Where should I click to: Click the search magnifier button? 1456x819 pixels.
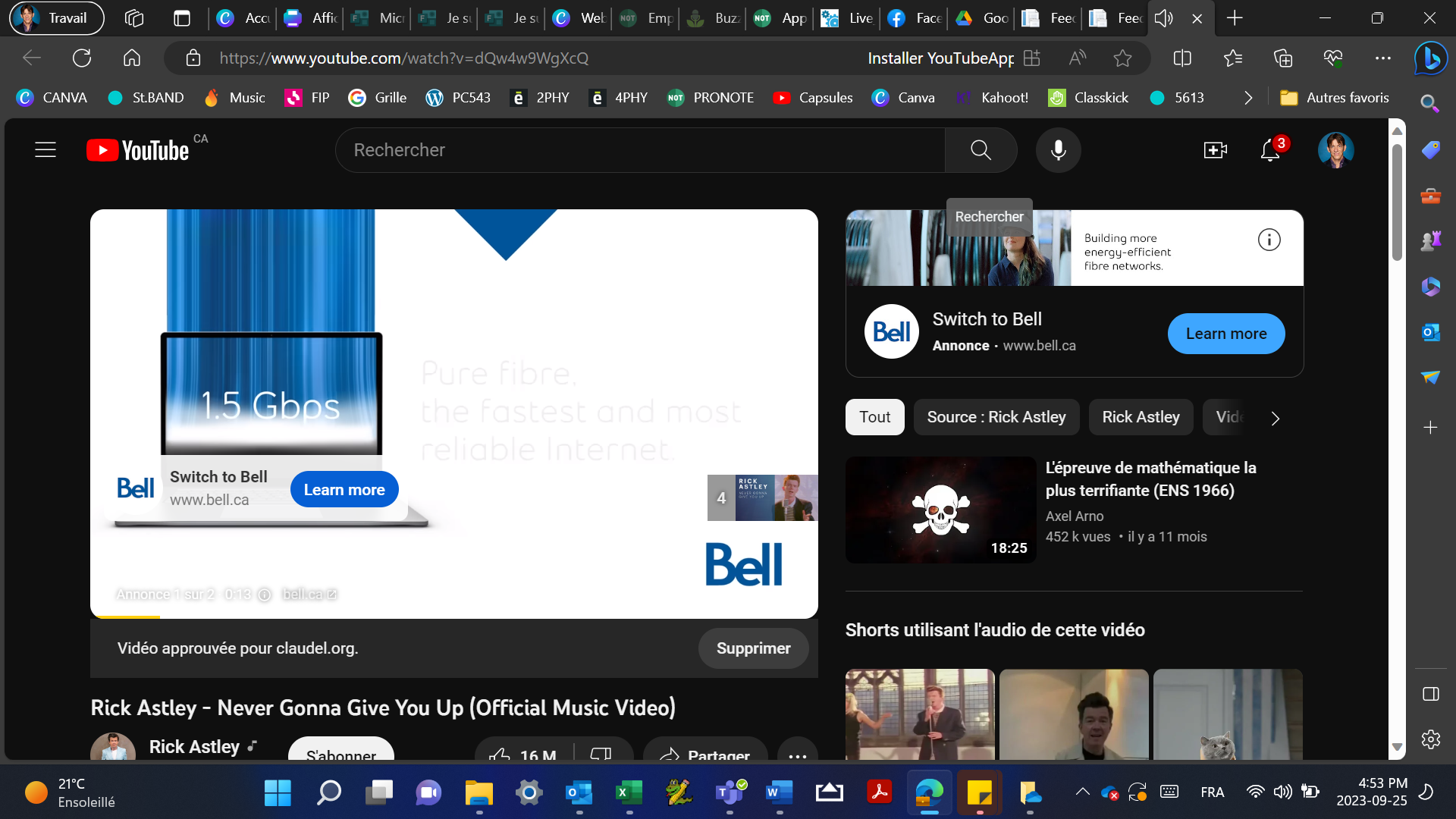[x=981, y=150]
